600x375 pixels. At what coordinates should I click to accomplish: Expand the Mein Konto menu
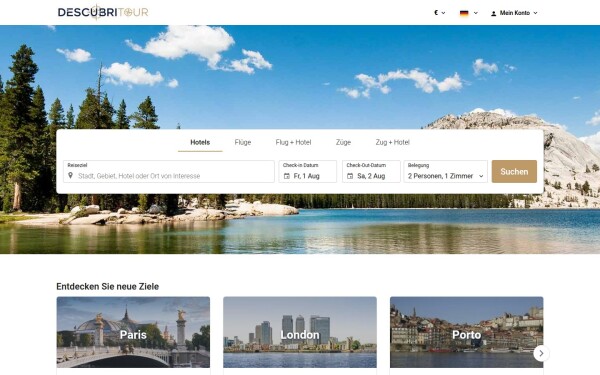514,13
